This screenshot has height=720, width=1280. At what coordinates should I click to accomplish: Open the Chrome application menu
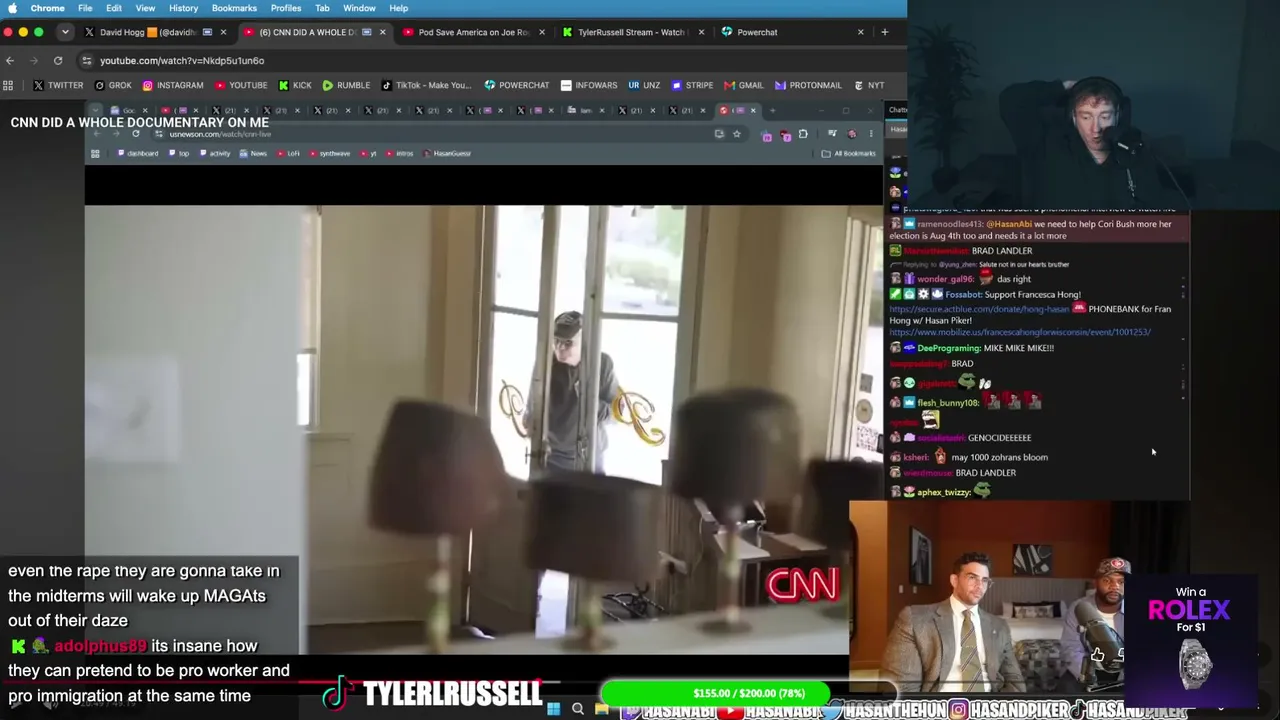point(47,8)
